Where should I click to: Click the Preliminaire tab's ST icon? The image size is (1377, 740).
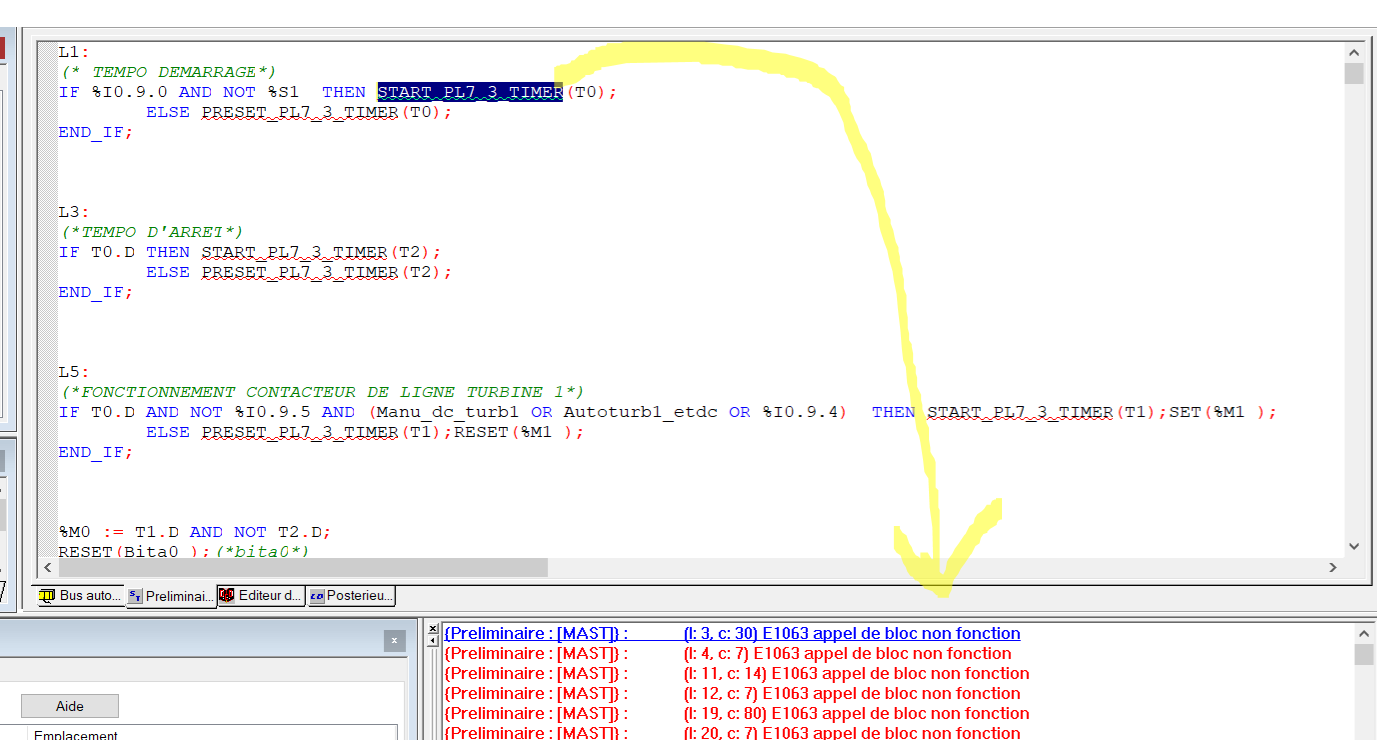[x=135, y=596]
